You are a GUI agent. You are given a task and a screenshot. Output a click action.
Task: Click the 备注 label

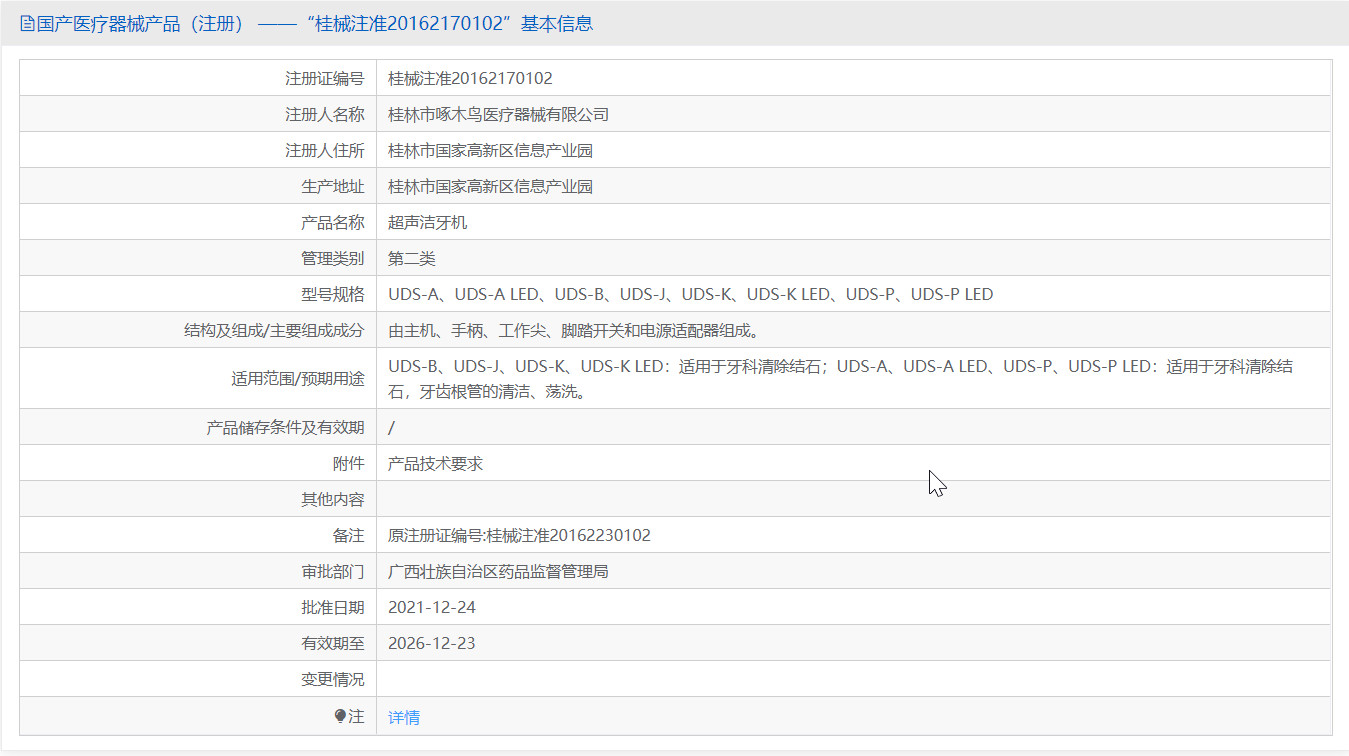(x=348, y=535)
